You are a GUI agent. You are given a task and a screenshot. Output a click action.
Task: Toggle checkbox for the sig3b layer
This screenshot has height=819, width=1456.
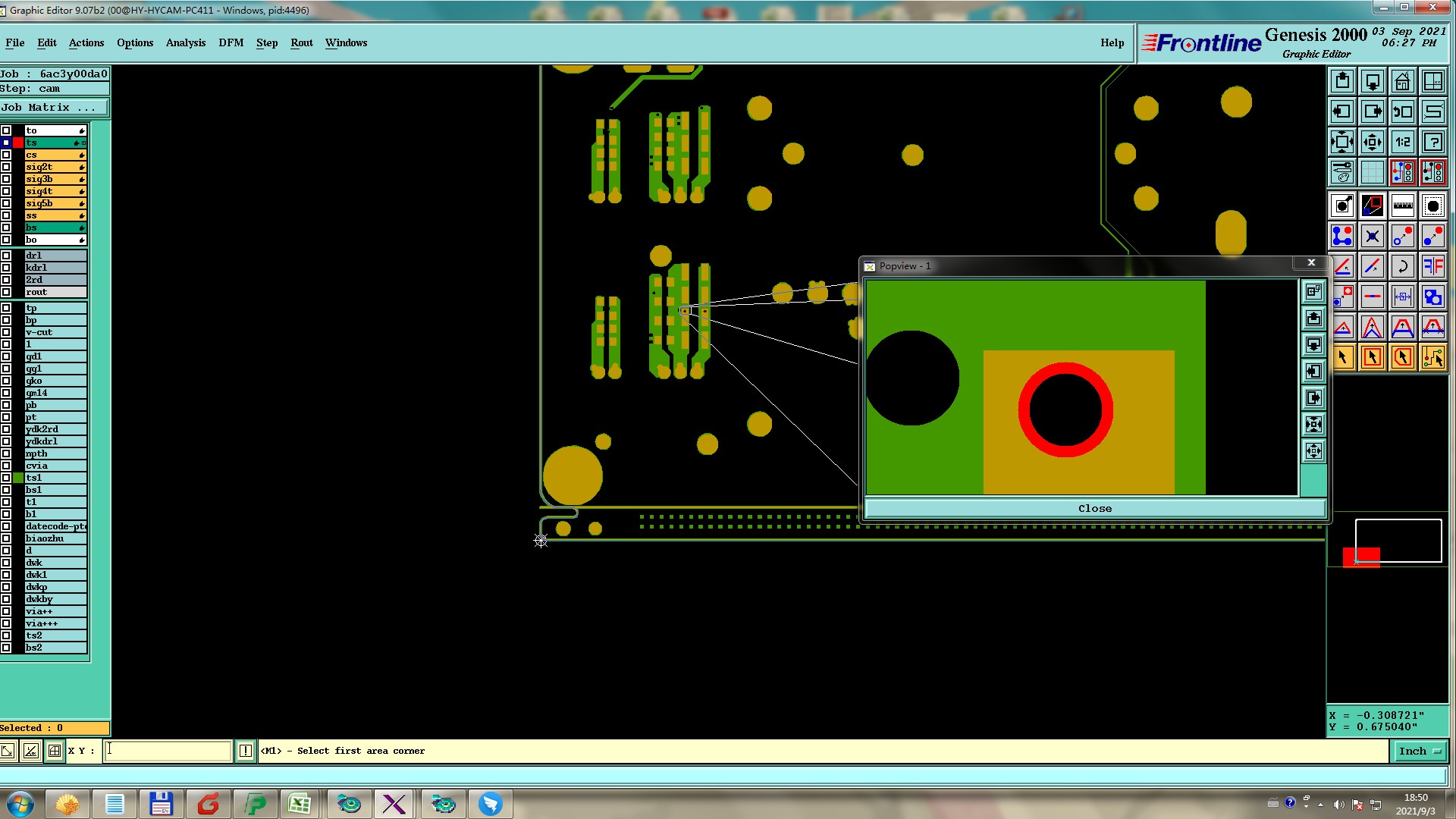pyautogui.click(x=6, y=179)
